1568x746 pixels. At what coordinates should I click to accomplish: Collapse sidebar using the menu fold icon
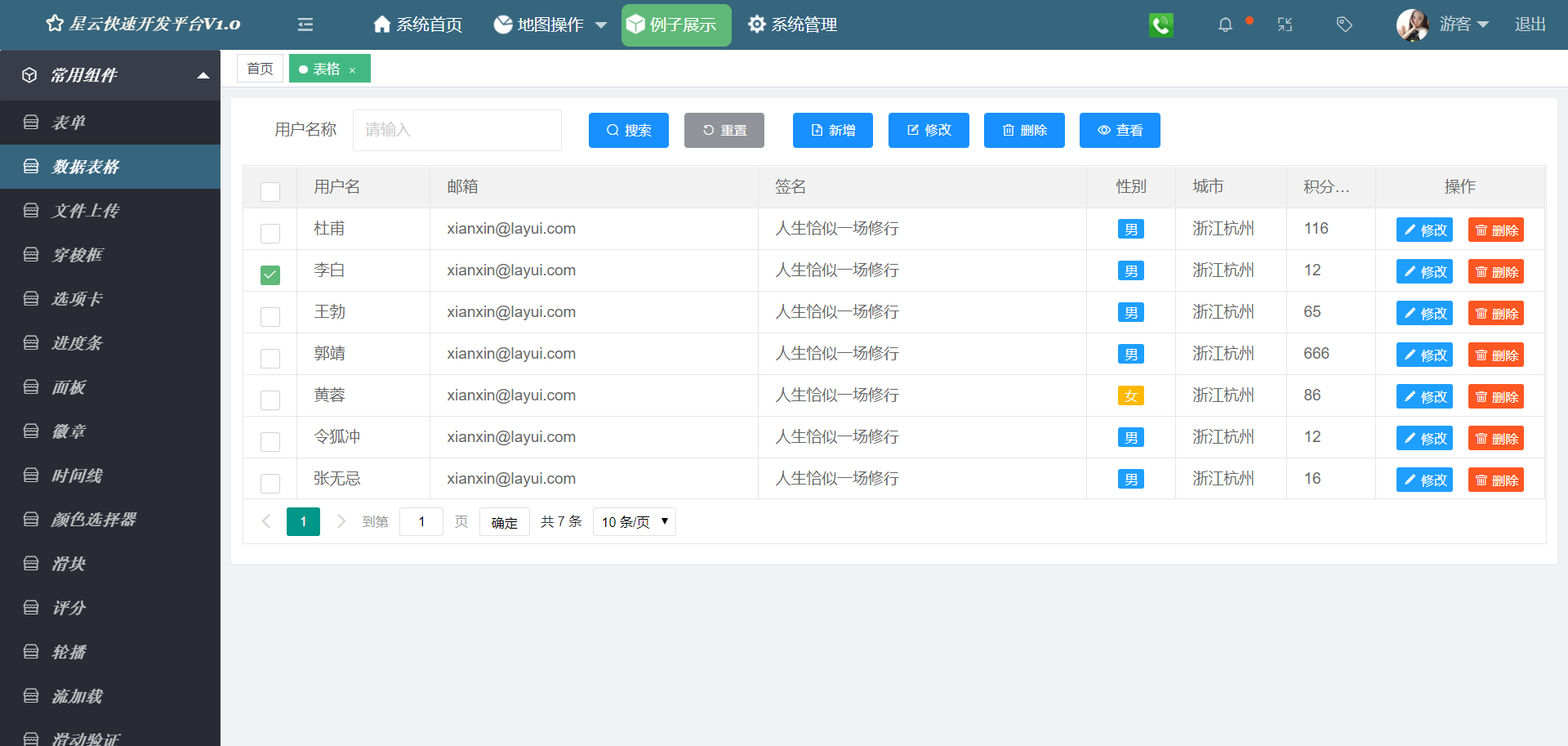pyautogui.click(x=305, y=25)
